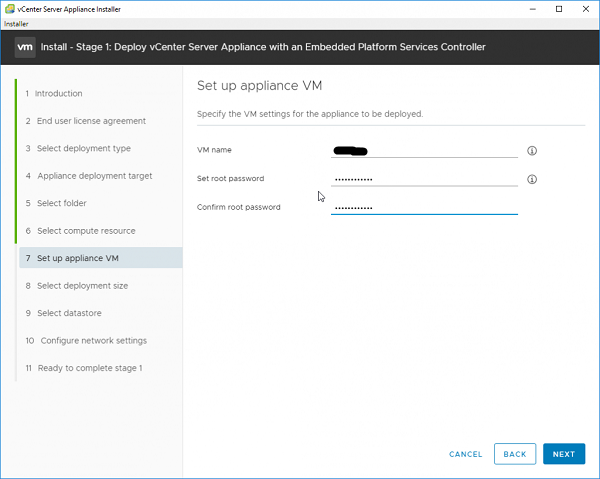Minimize the installer window
Screen dimensions: 600x479
532,9
